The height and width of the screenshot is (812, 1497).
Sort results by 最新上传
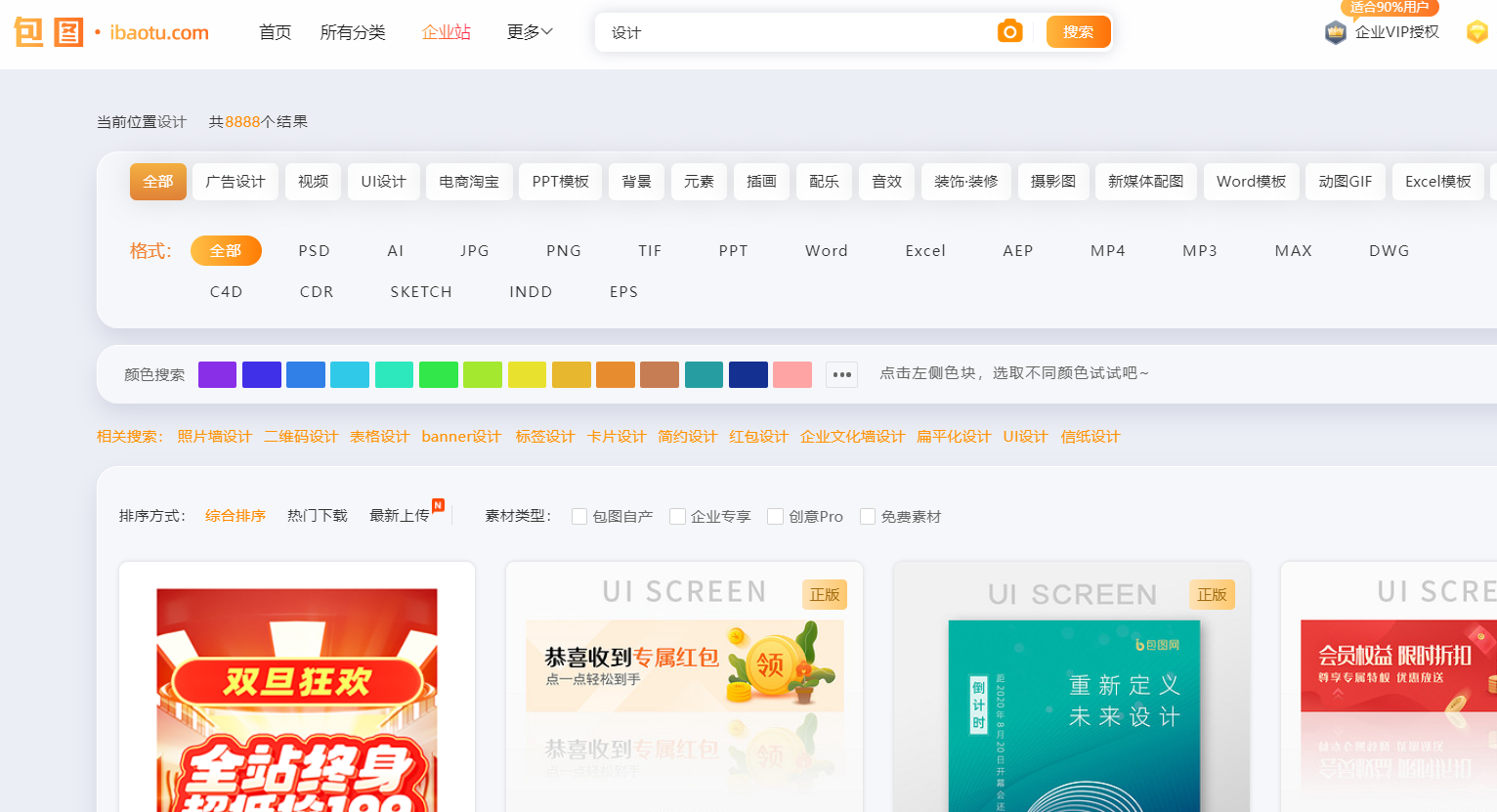tap(399, 516)
